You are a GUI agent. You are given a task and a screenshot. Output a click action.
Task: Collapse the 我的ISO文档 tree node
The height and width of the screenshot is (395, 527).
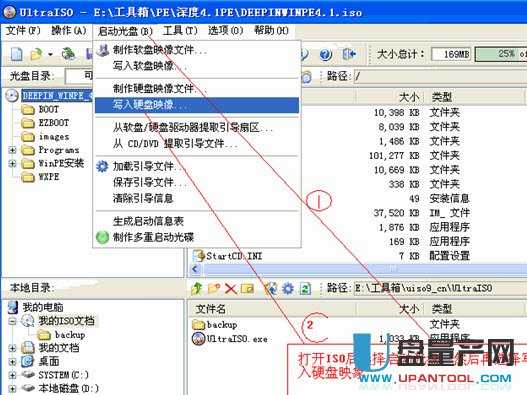(x=12, y=321)
